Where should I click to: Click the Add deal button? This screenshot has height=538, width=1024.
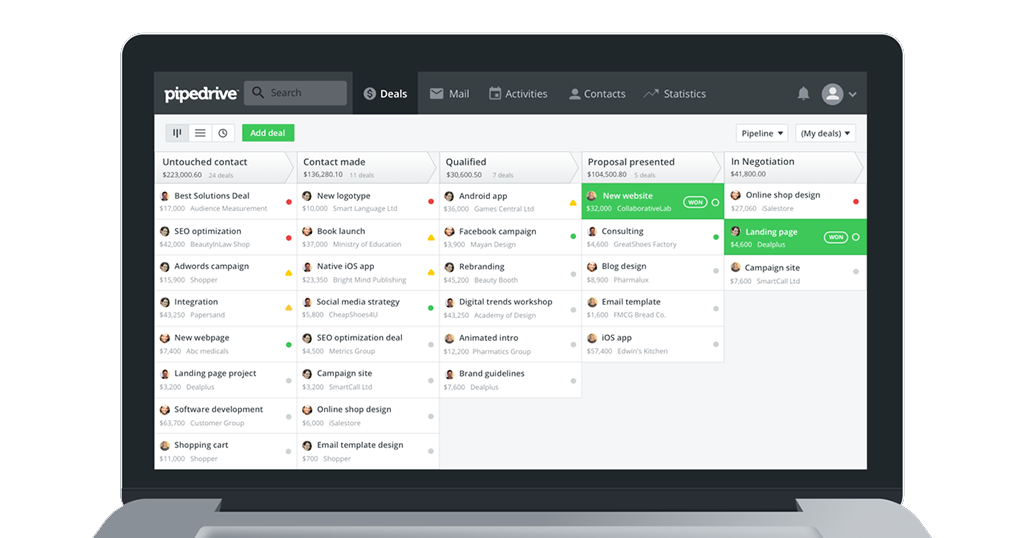pyautogui.click(x=268, y=133)
